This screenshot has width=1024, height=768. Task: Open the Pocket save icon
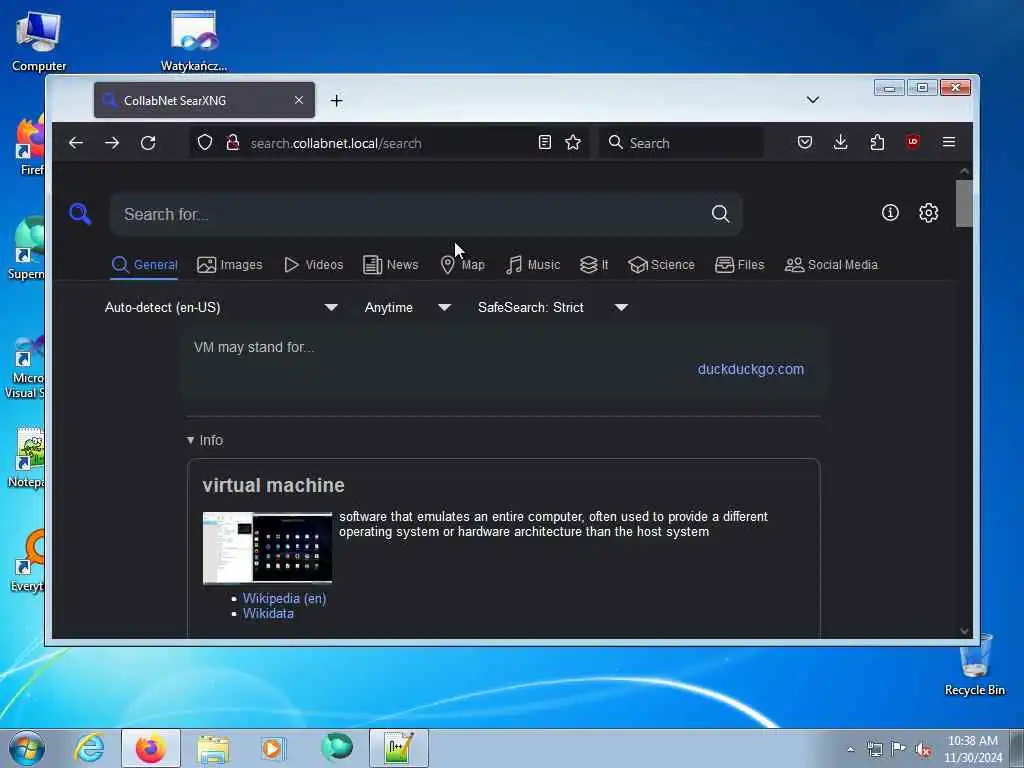(805, 142)
